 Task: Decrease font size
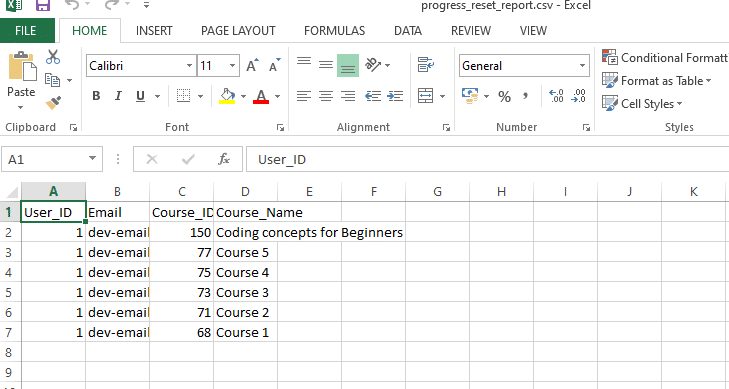click(275, 66)
